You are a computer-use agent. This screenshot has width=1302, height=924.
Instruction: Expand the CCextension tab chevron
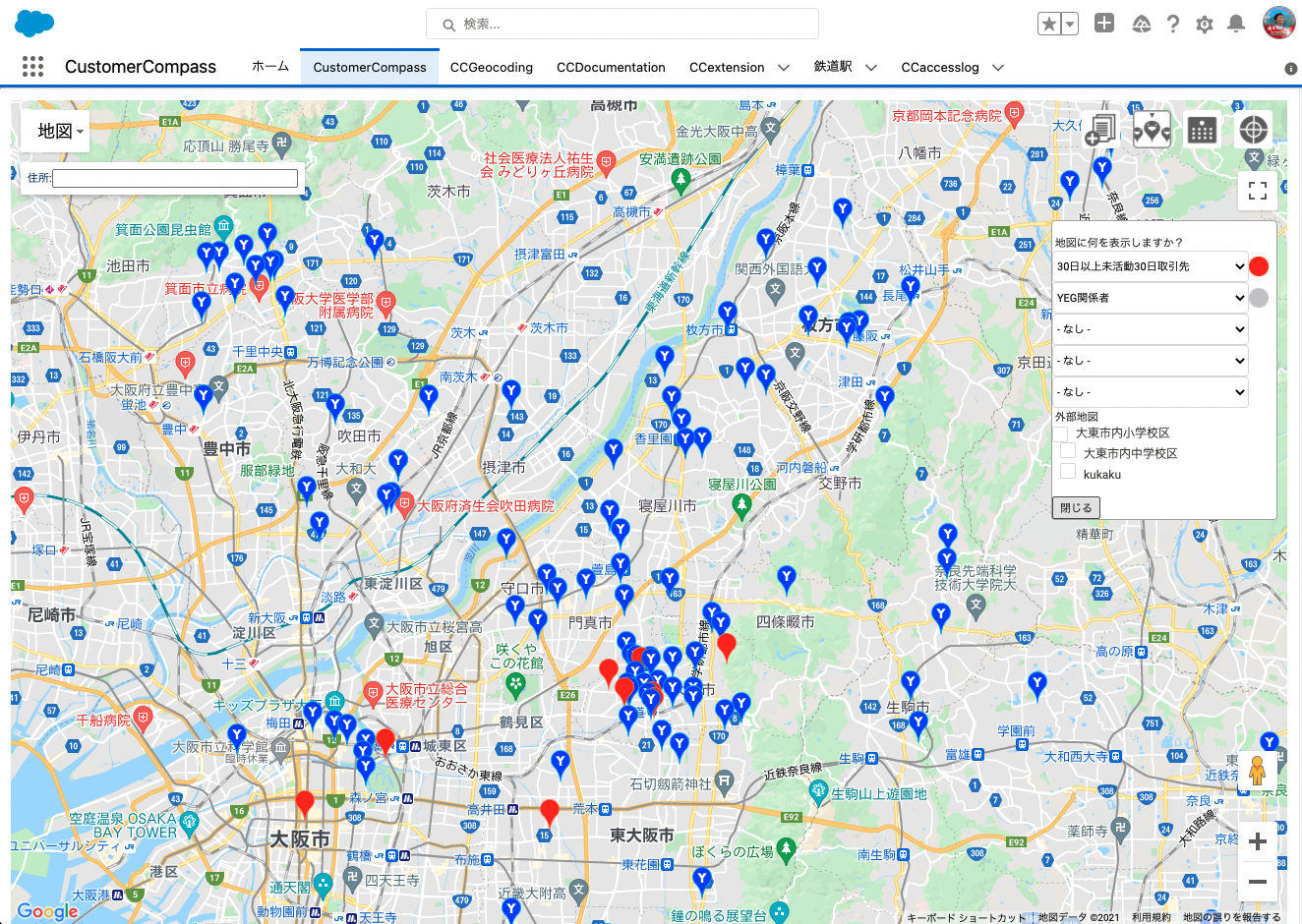(784, 68)
